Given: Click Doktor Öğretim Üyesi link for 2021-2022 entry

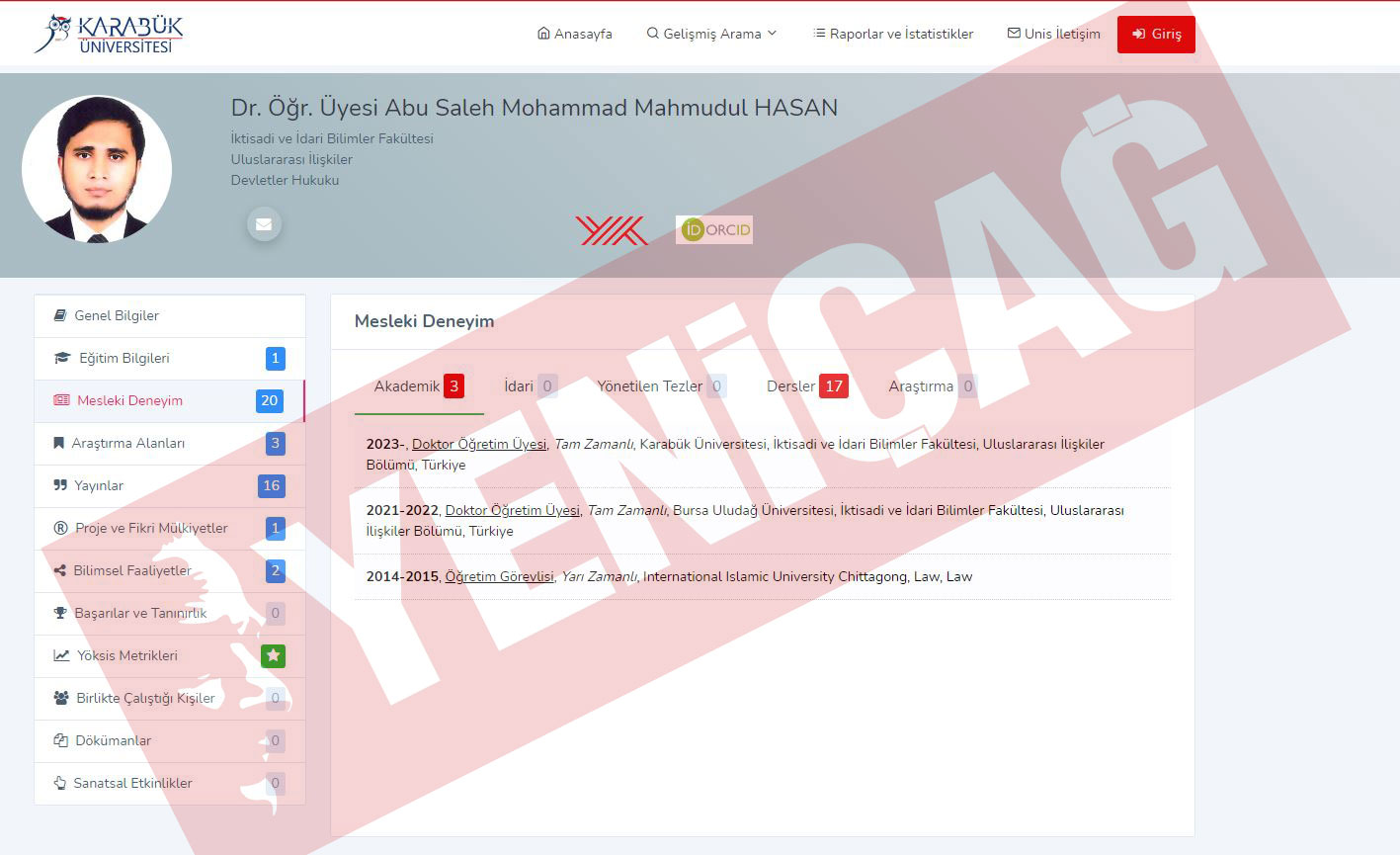Looking at the screenshot, I should [x=513, y=510].
